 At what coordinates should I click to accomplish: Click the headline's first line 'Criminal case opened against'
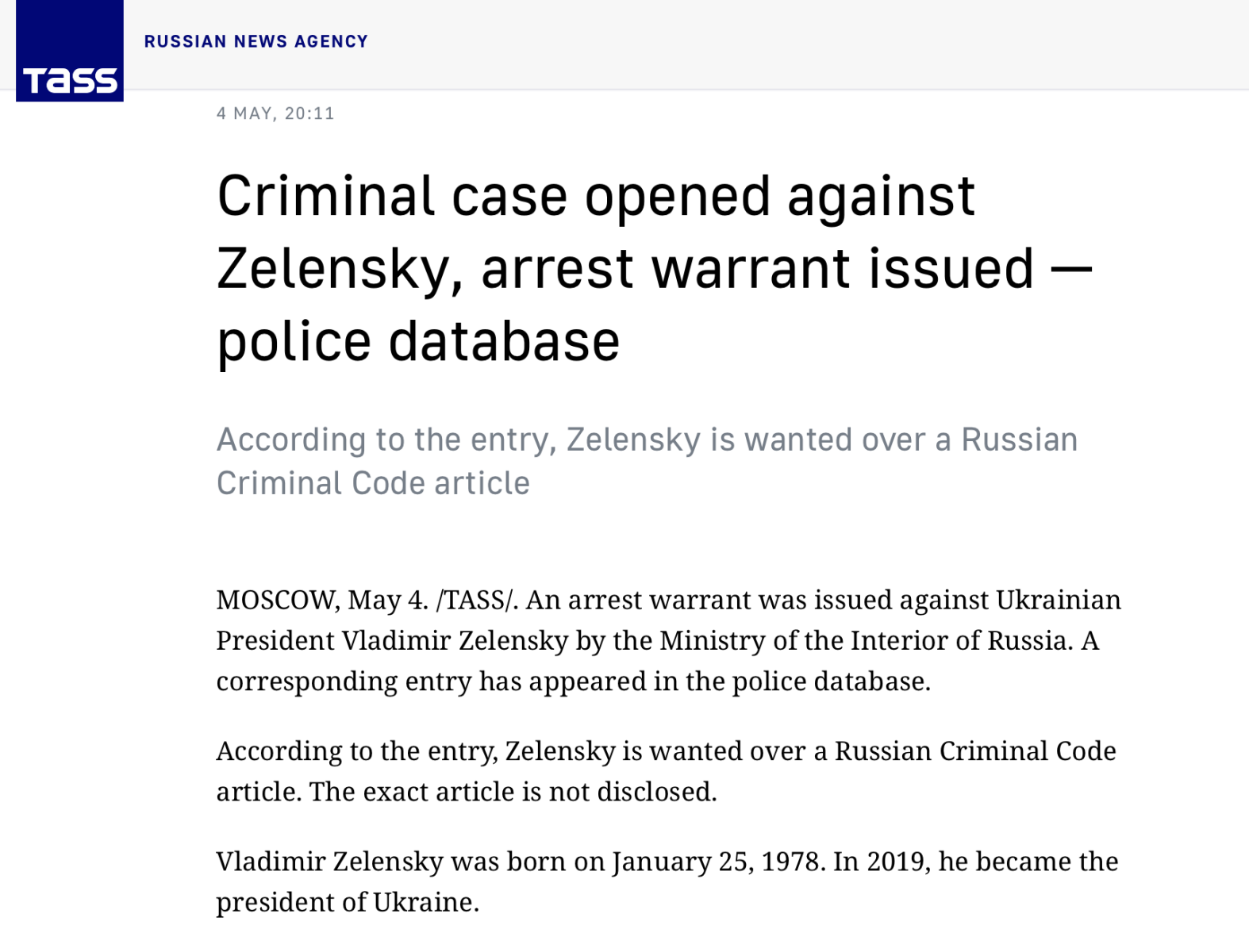[595, 196]
